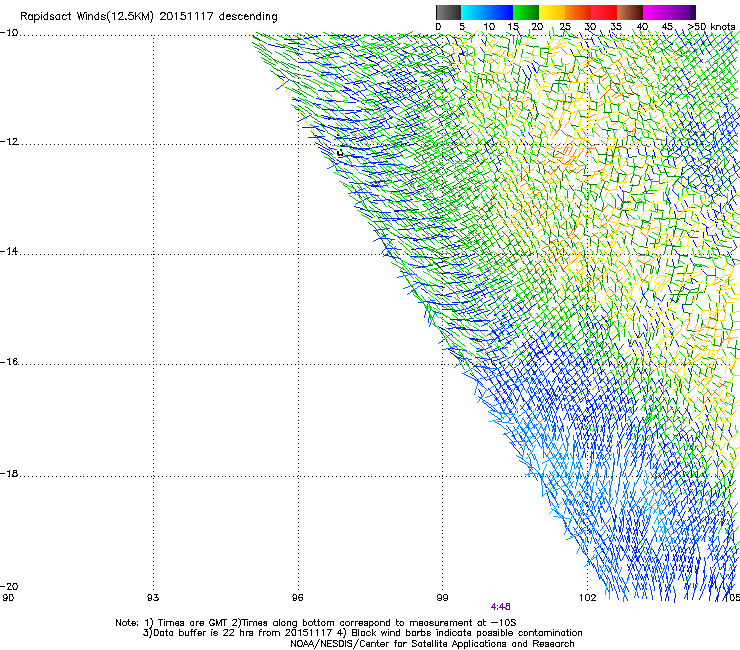This screenshot has height=650, width=740.
Task: Click the "25" legend scale label
Action: click(x=565, y=27)
